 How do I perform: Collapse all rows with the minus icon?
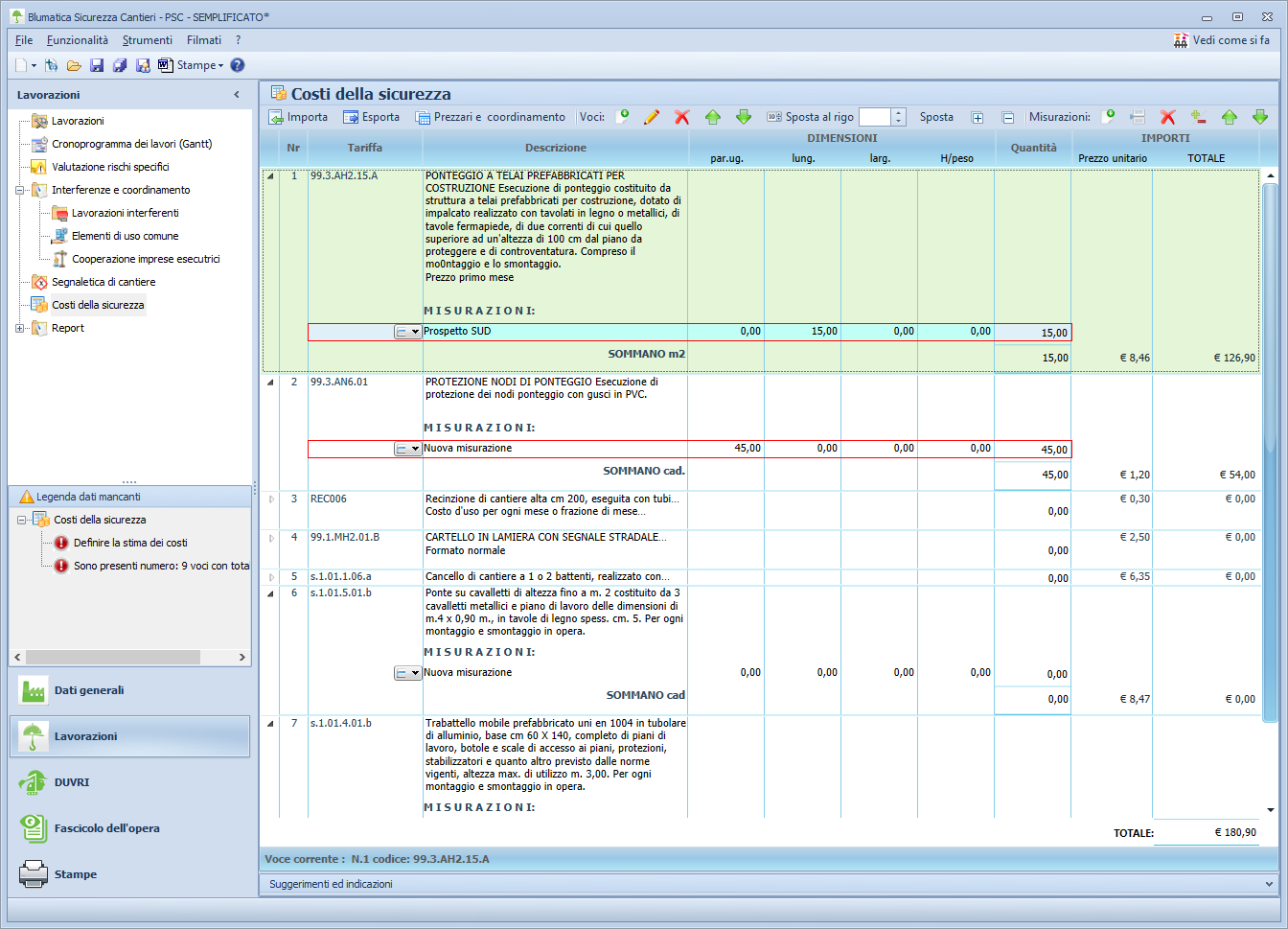pos(1007,117)
